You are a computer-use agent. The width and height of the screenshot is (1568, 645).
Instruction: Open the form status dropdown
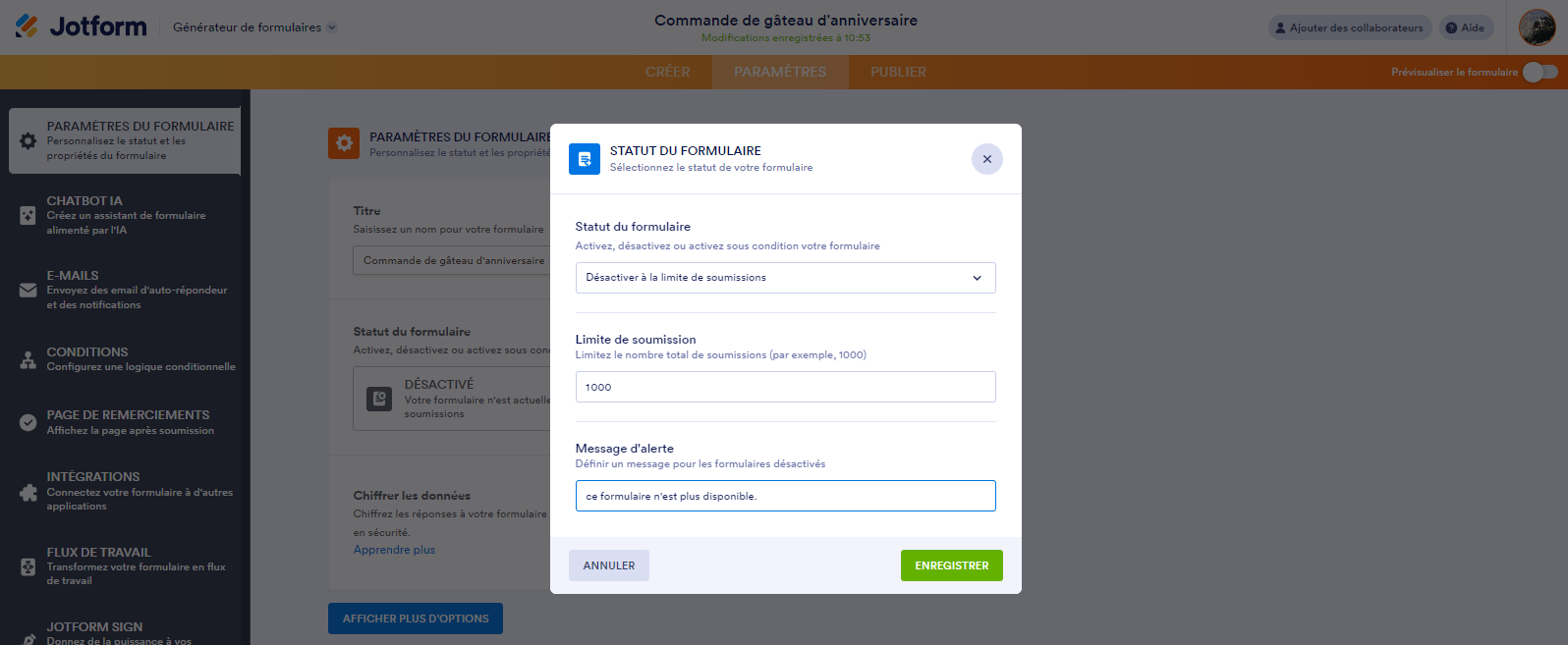785,278
